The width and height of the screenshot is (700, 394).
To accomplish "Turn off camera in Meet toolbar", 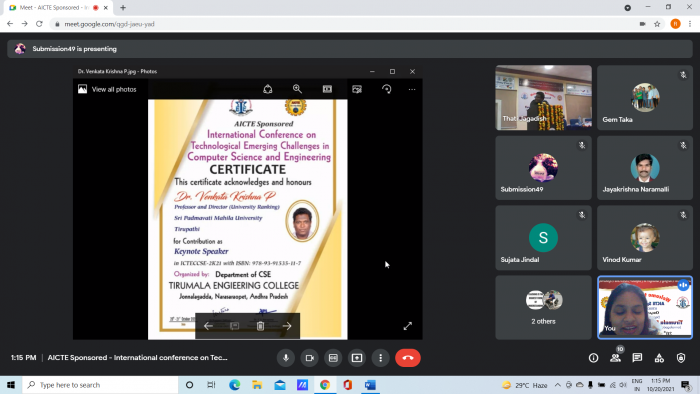I will (309, 358).
